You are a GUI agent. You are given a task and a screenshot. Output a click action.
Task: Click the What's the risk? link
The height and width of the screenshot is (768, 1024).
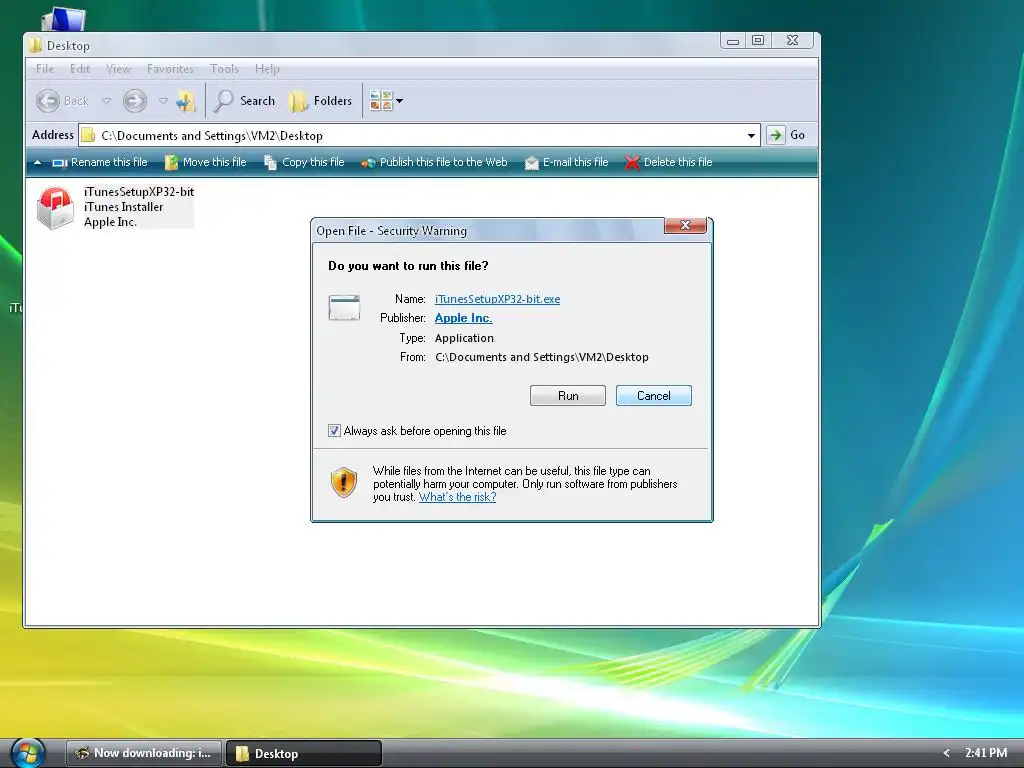(x=457, y=497)
